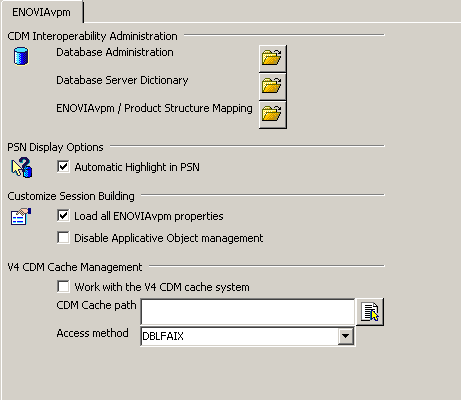Click the V4 CDM Cache Management heading

click(x=75, y=267)
